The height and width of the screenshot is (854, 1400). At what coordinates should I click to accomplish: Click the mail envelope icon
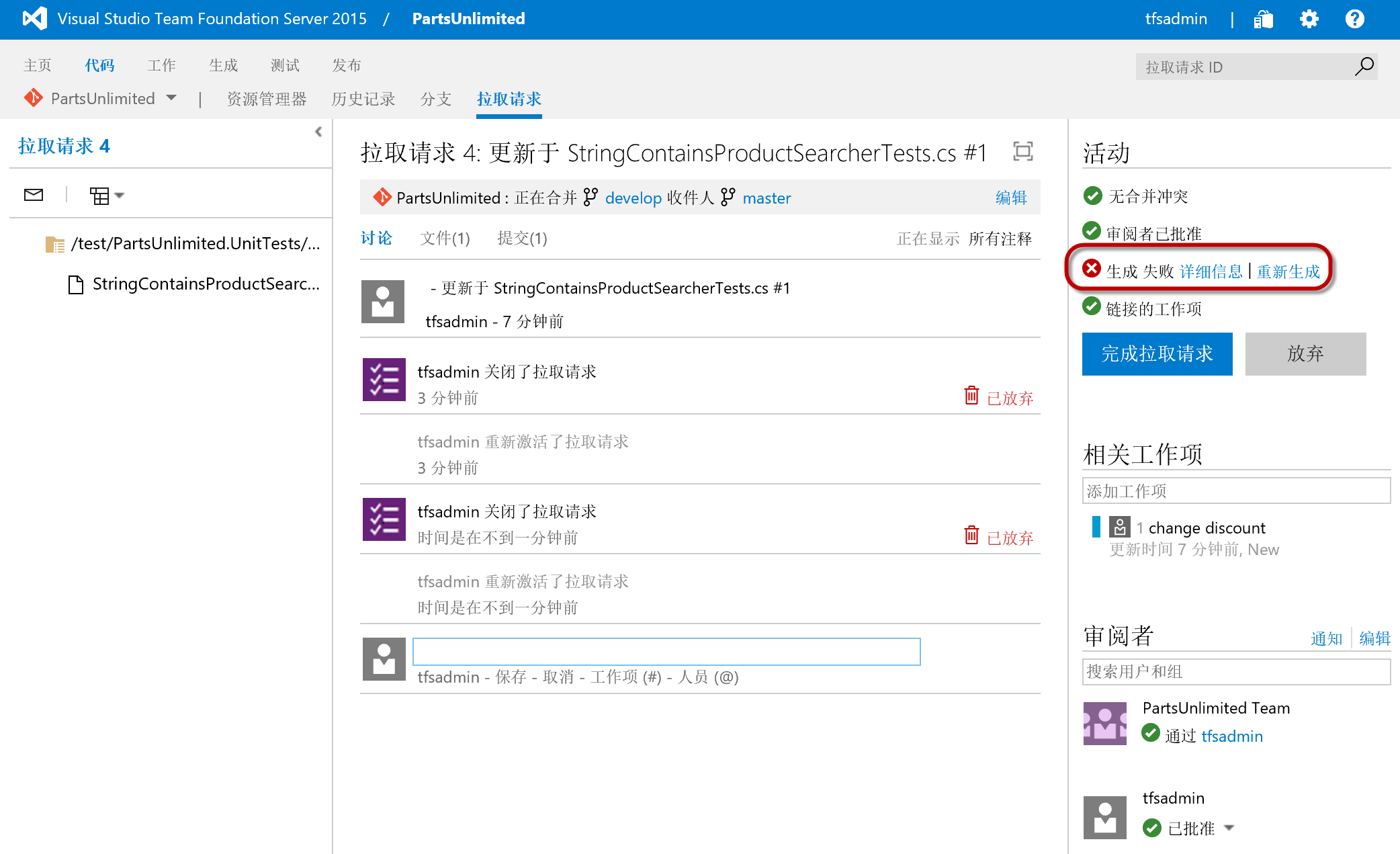34,195
